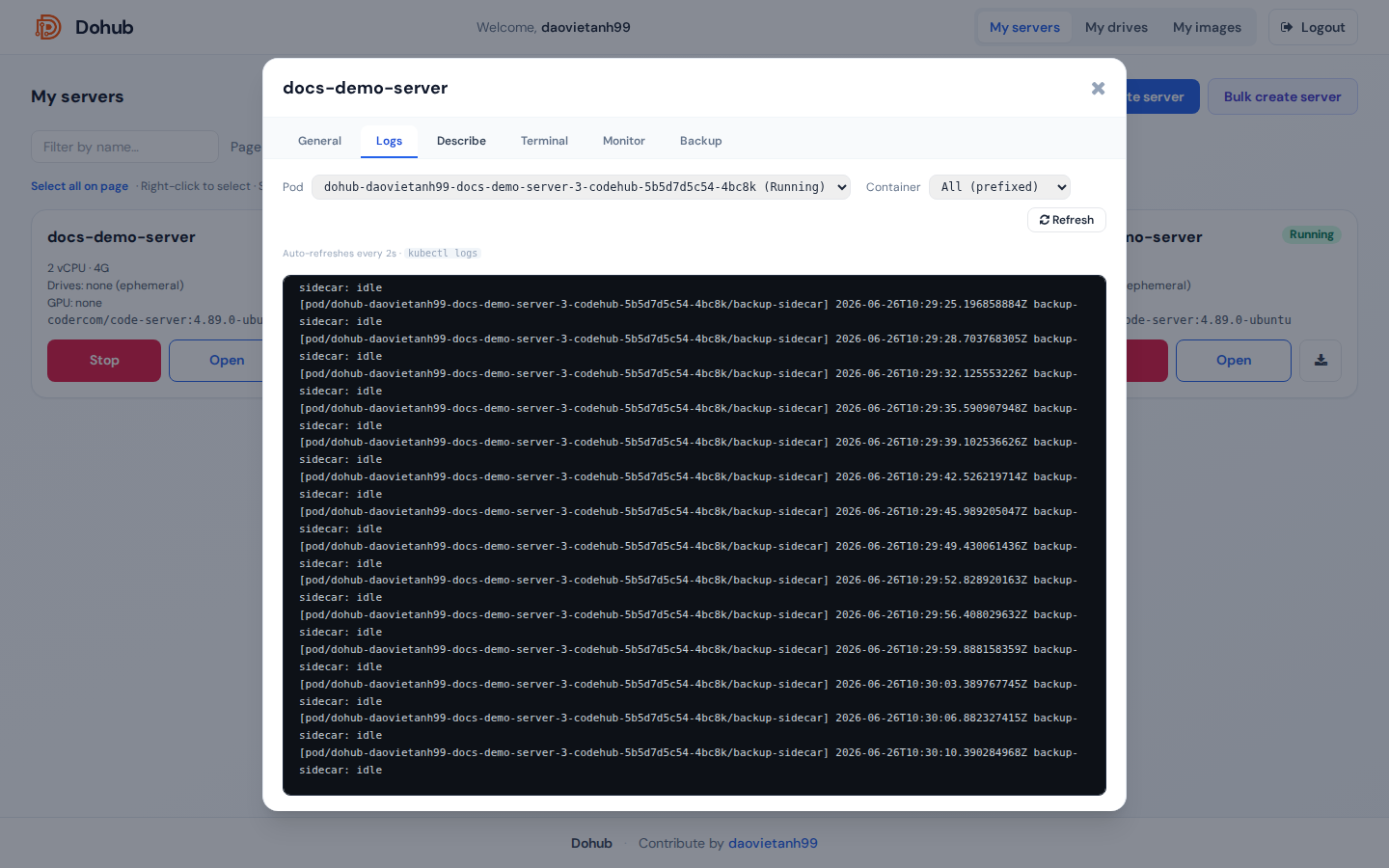
Task: Open My drives page
Action: (x=1116, y=27)
